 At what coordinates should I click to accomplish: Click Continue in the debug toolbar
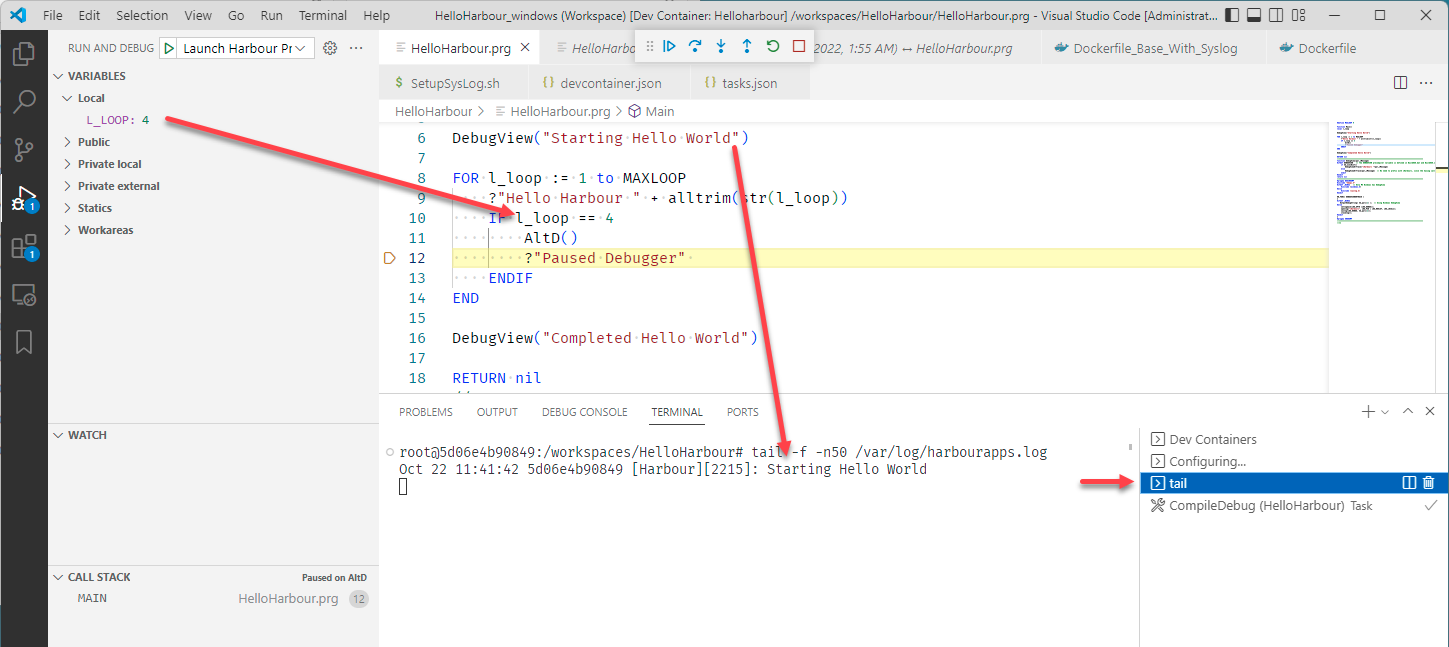670,46
